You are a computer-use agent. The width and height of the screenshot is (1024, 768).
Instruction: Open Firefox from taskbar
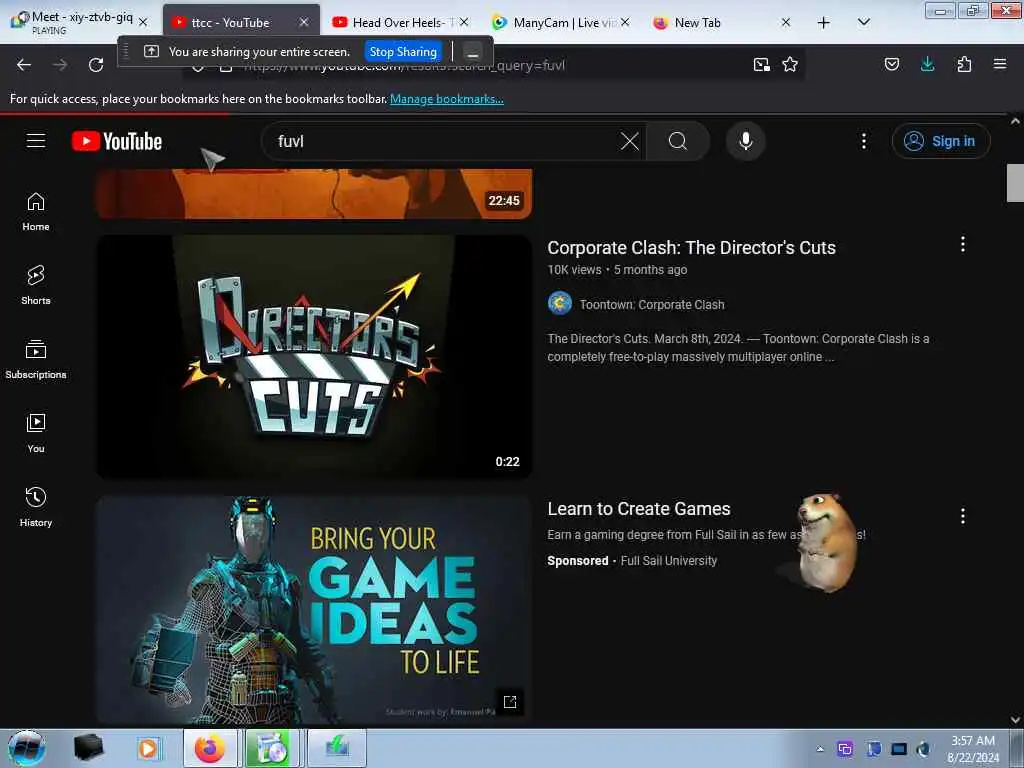point(209,748)
